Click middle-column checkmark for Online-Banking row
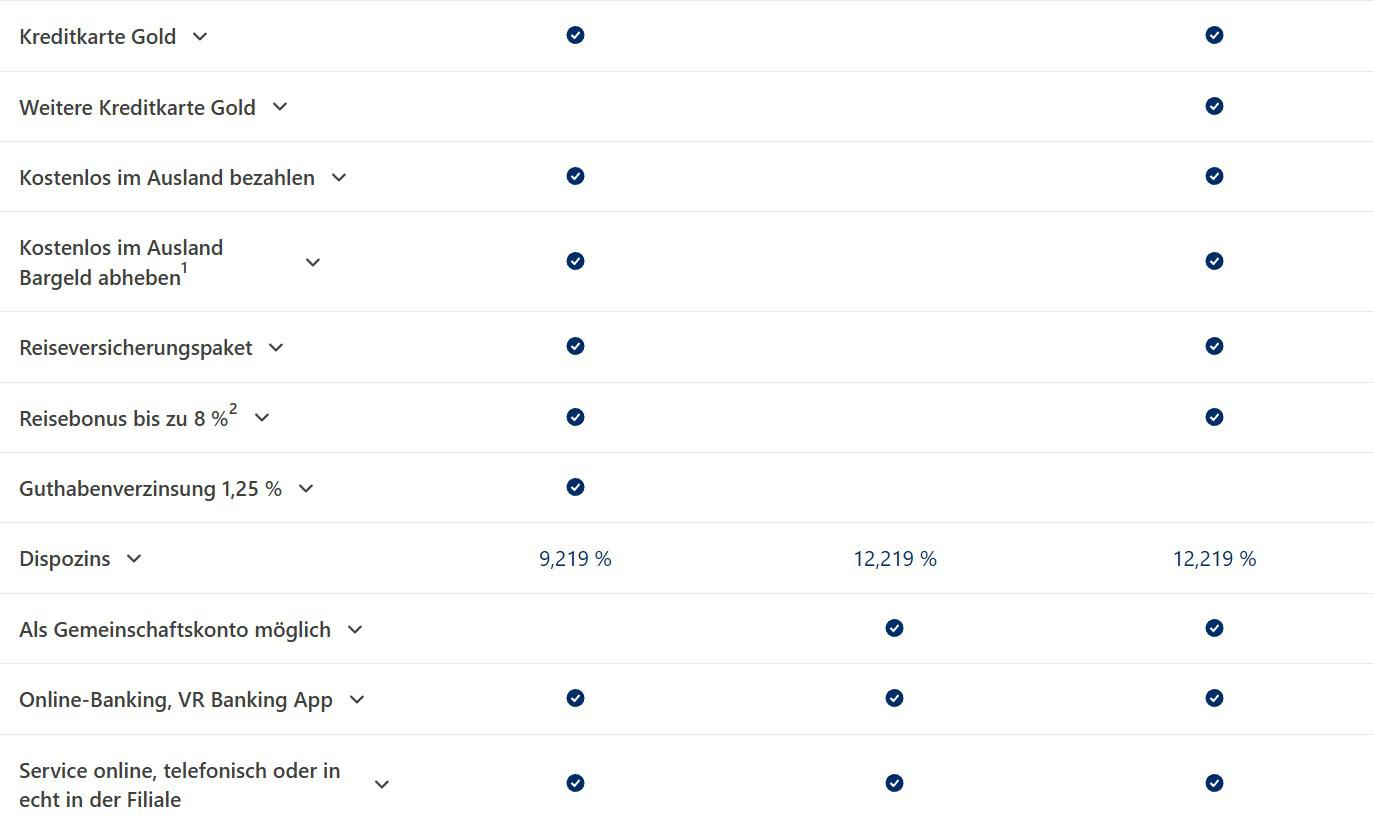 894,698
